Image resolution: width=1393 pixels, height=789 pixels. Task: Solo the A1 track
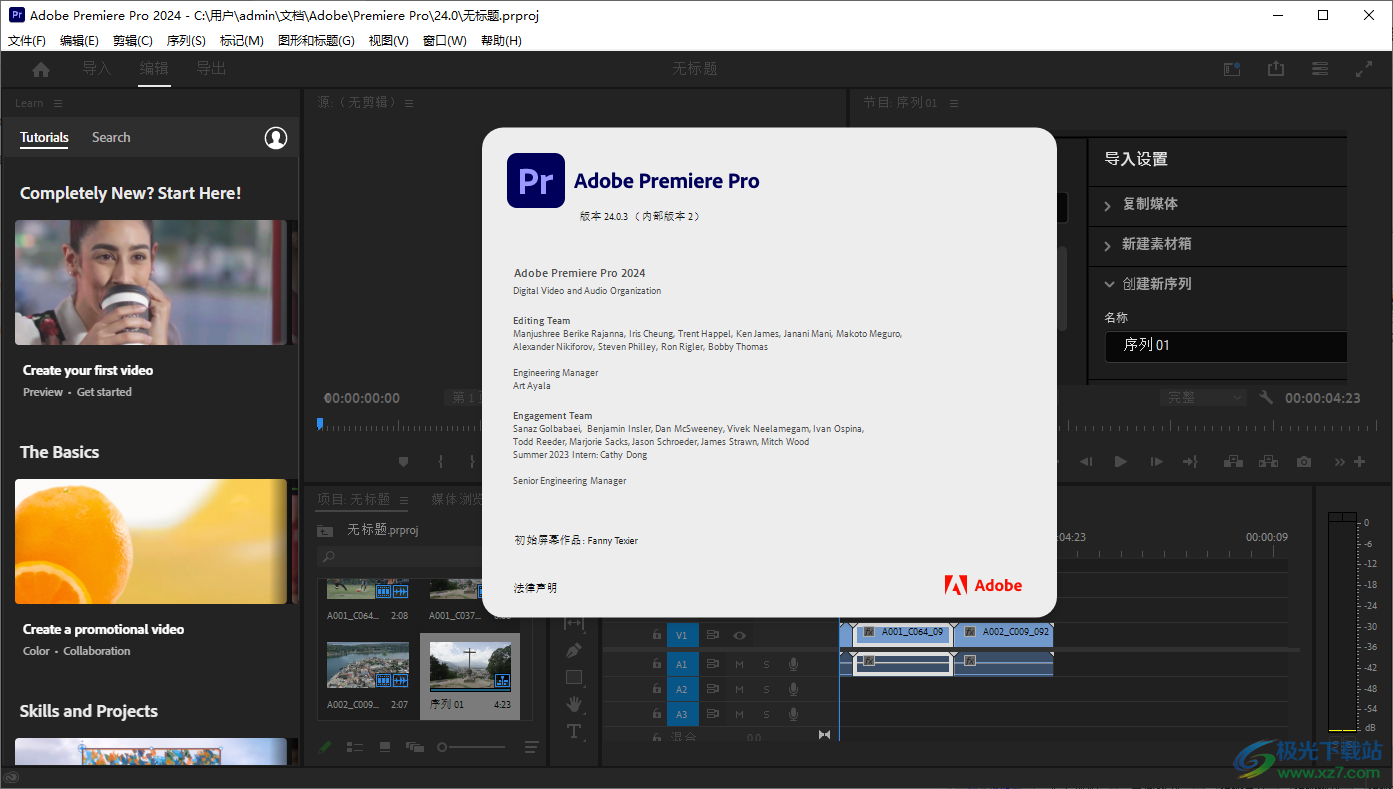click(x=767, y=664)
